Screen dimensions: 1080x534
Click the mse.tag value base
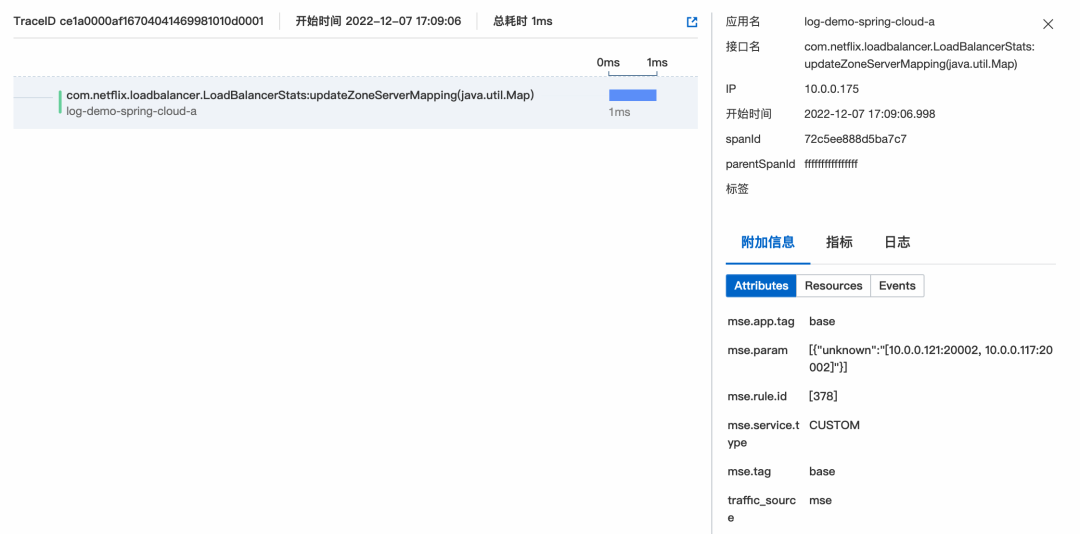[x=822, y=471]
